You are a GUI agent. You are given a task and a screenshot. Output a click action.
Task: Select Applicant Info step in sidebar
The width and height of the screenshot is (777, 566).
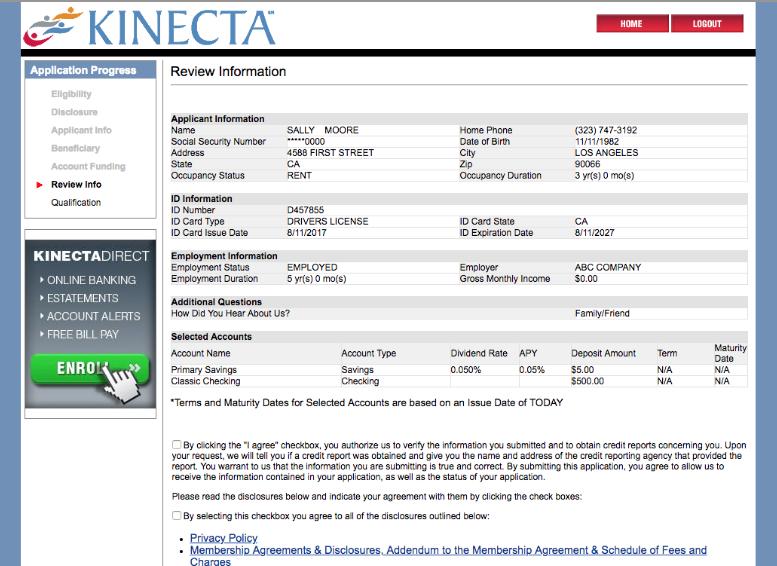(81, 130)
